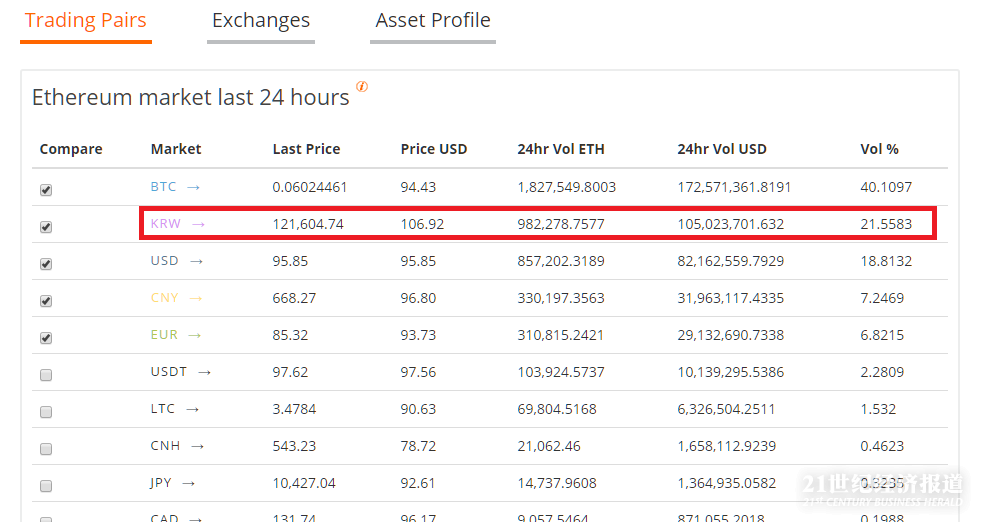The width and height of the screenshot is (992, 522).
Task: Open the Asset Profile tab
Action: 433,21
